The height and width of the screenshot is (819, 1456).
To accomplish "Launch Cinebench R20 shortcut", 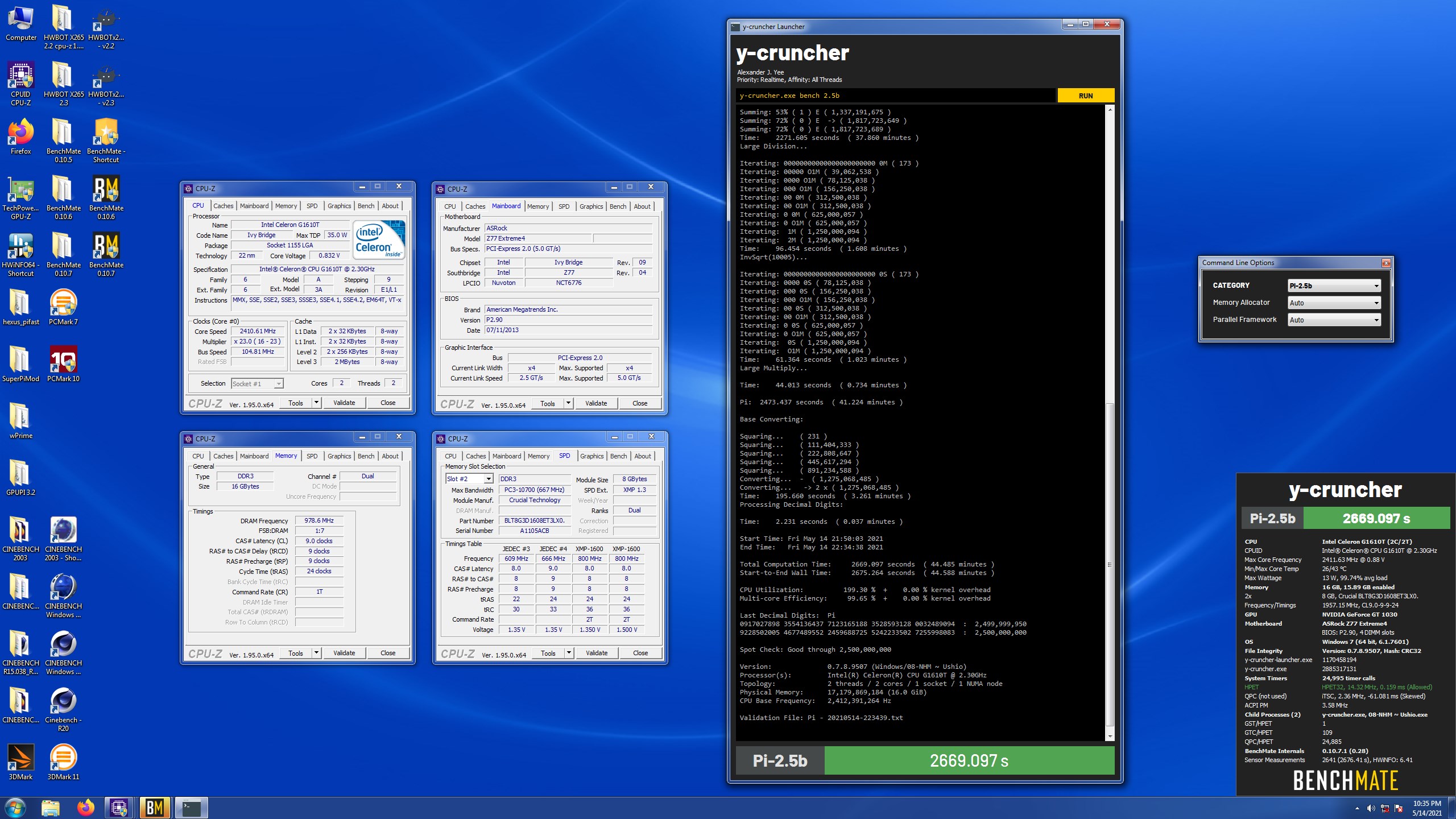I will pos(63,709).
